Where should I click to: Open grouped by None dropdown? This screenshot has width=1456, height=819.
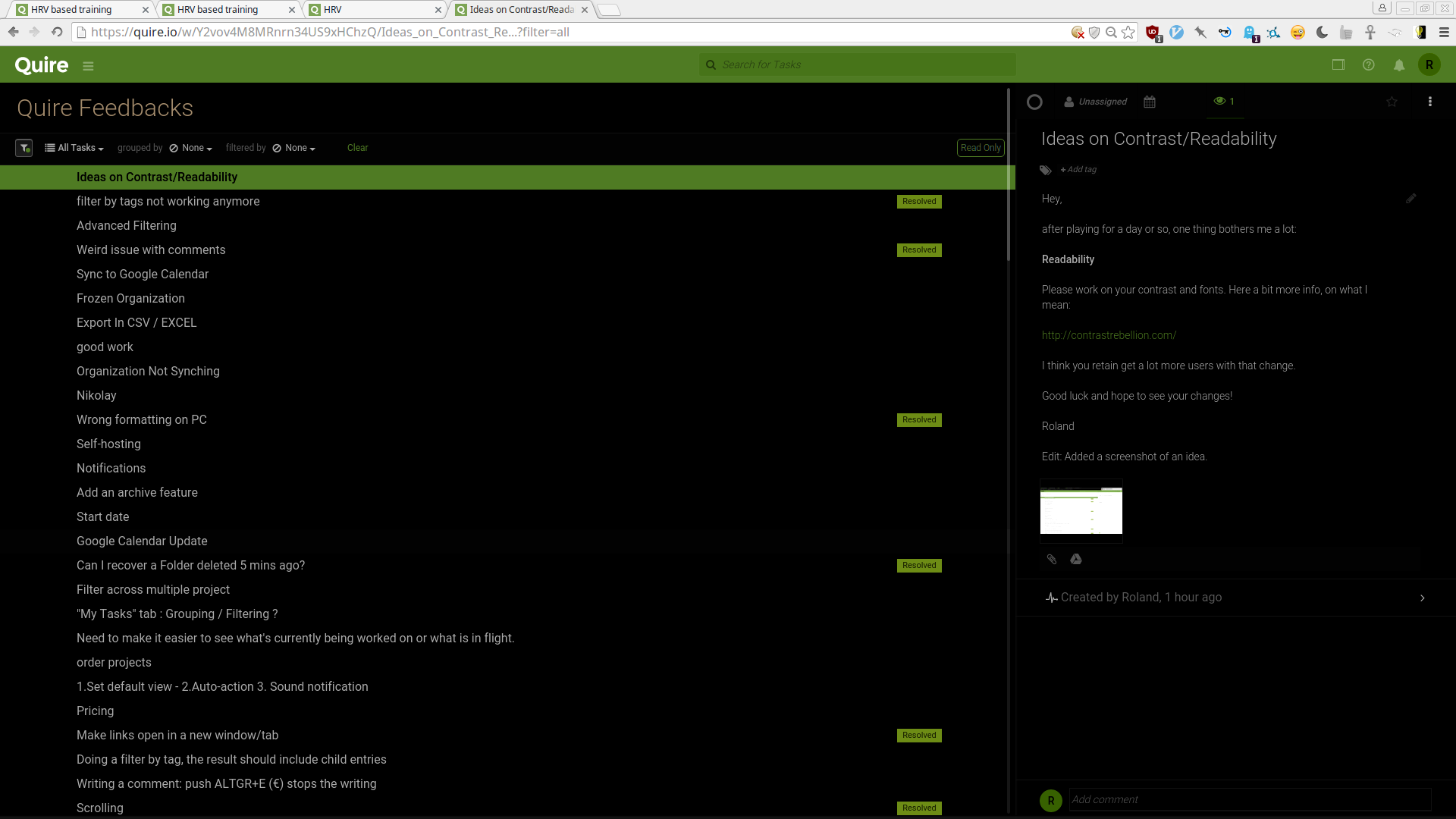point(190,148)
